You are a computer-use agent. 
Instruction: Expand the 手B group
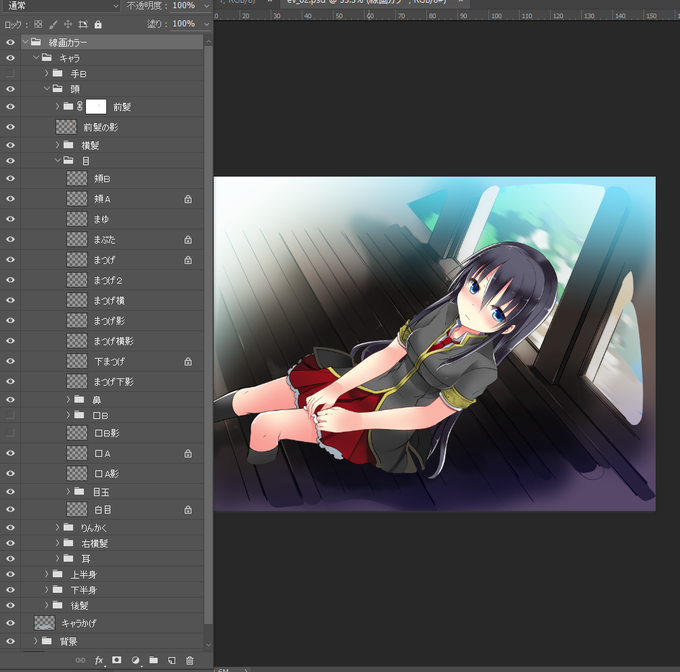click(x=46, y=73)
